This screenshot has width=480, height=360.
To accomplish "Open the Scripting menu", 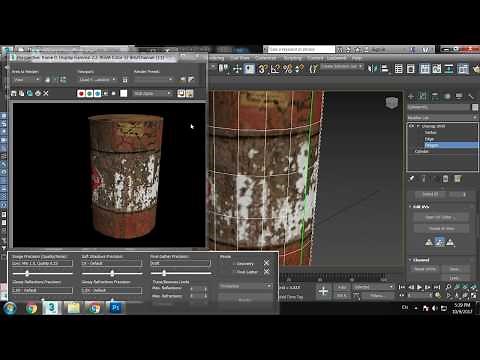I will (x=292, y=58).
